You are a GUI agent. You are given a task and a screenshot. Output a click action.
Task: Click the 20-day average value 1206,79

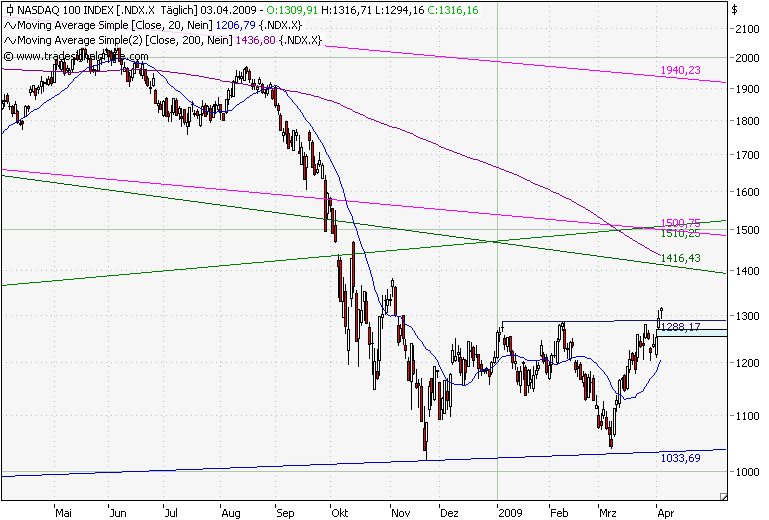click(236, 25)
